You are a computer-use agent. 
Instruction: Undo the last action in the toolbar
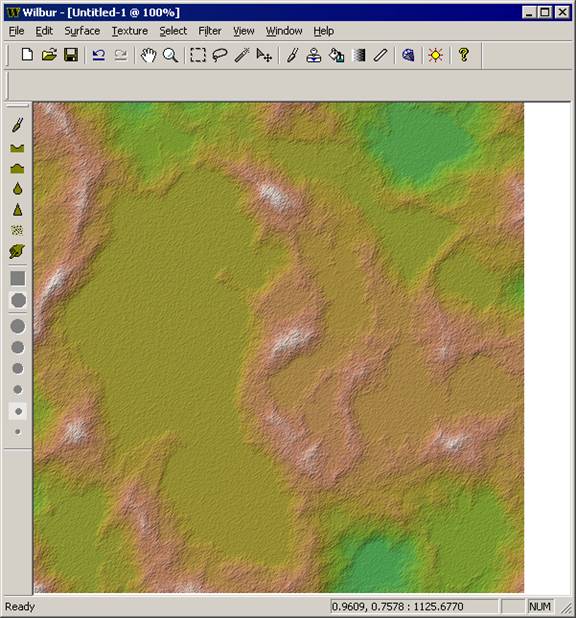pyautogui.click(x=99, y=55)
